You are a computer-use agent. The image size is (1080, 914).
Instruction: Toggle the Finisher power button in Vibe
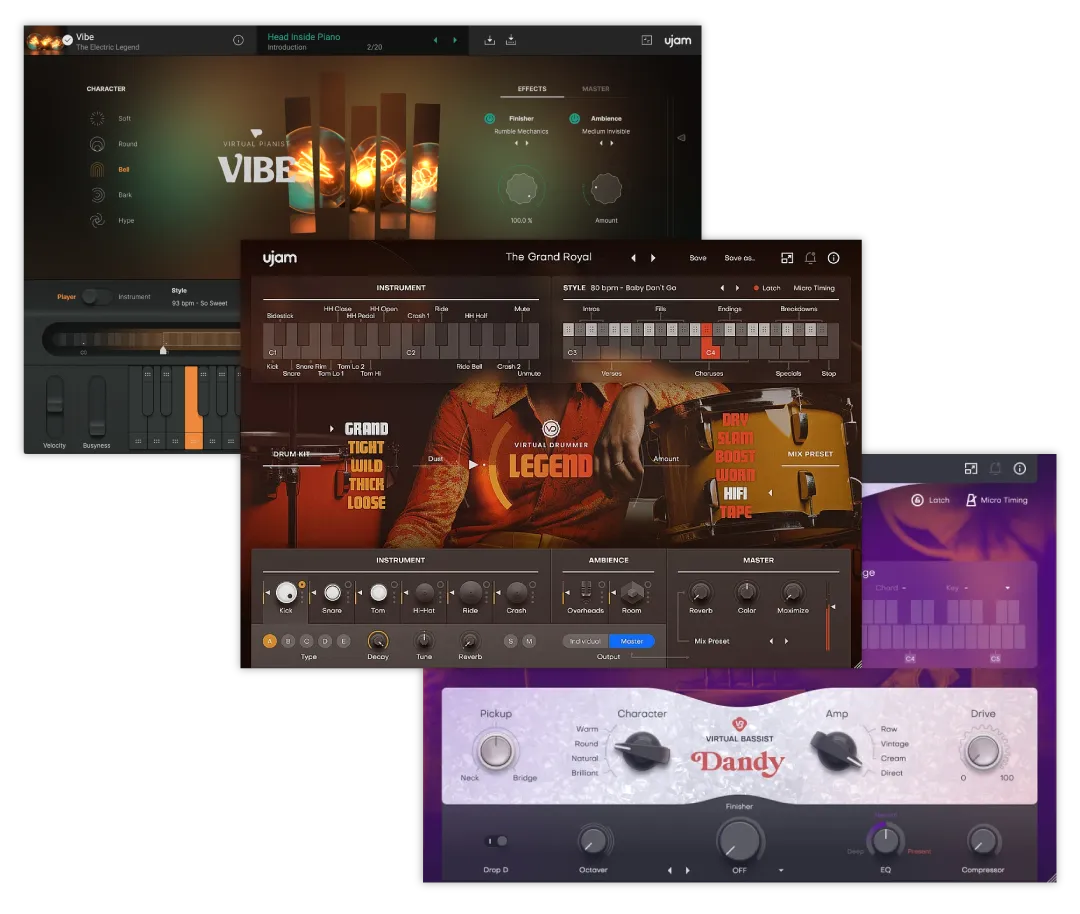coord(490,118)
